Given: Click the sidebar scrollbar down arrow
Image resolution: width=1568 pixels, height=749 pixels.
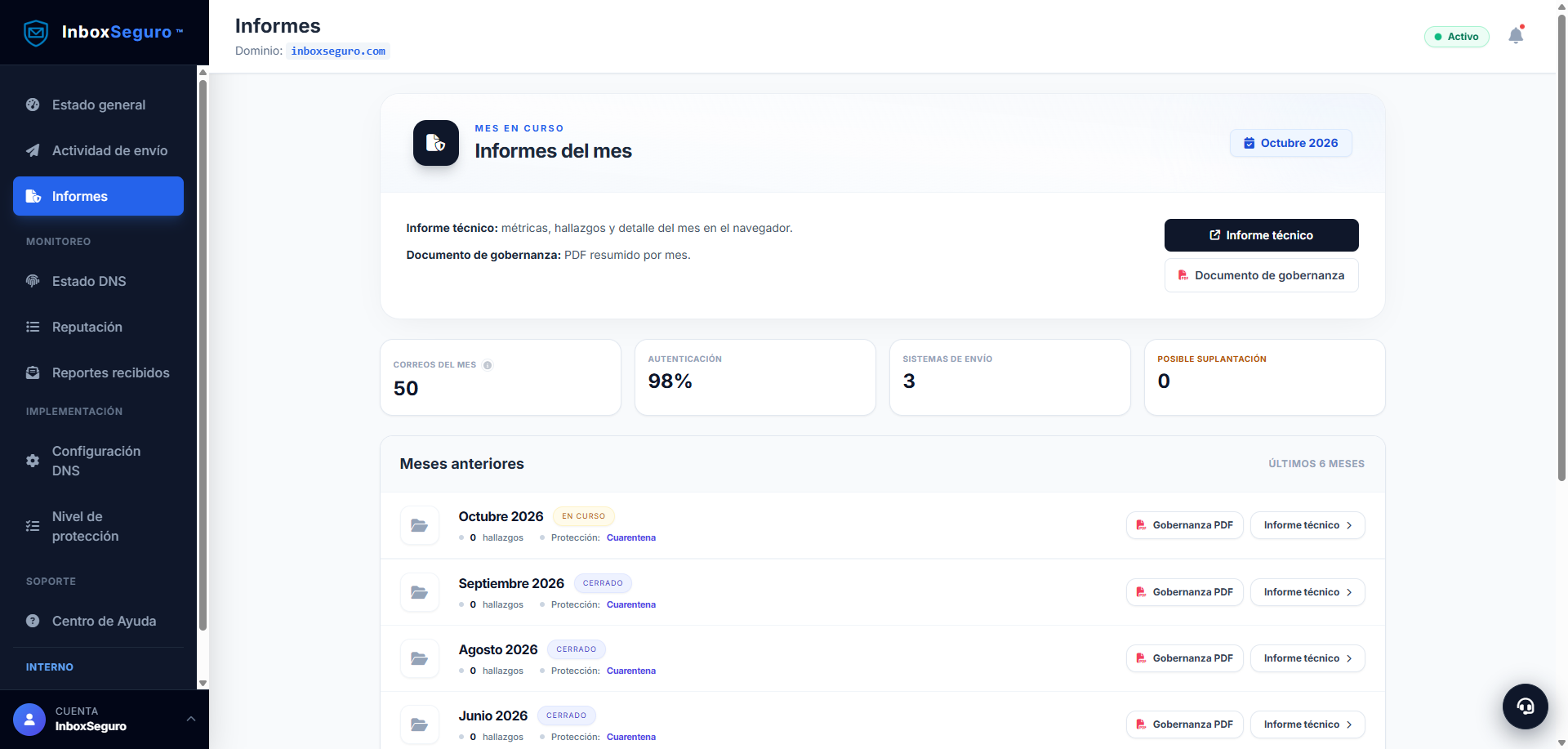Looking at the screenshot, I should pyautogui.click(x=203, y=684).
